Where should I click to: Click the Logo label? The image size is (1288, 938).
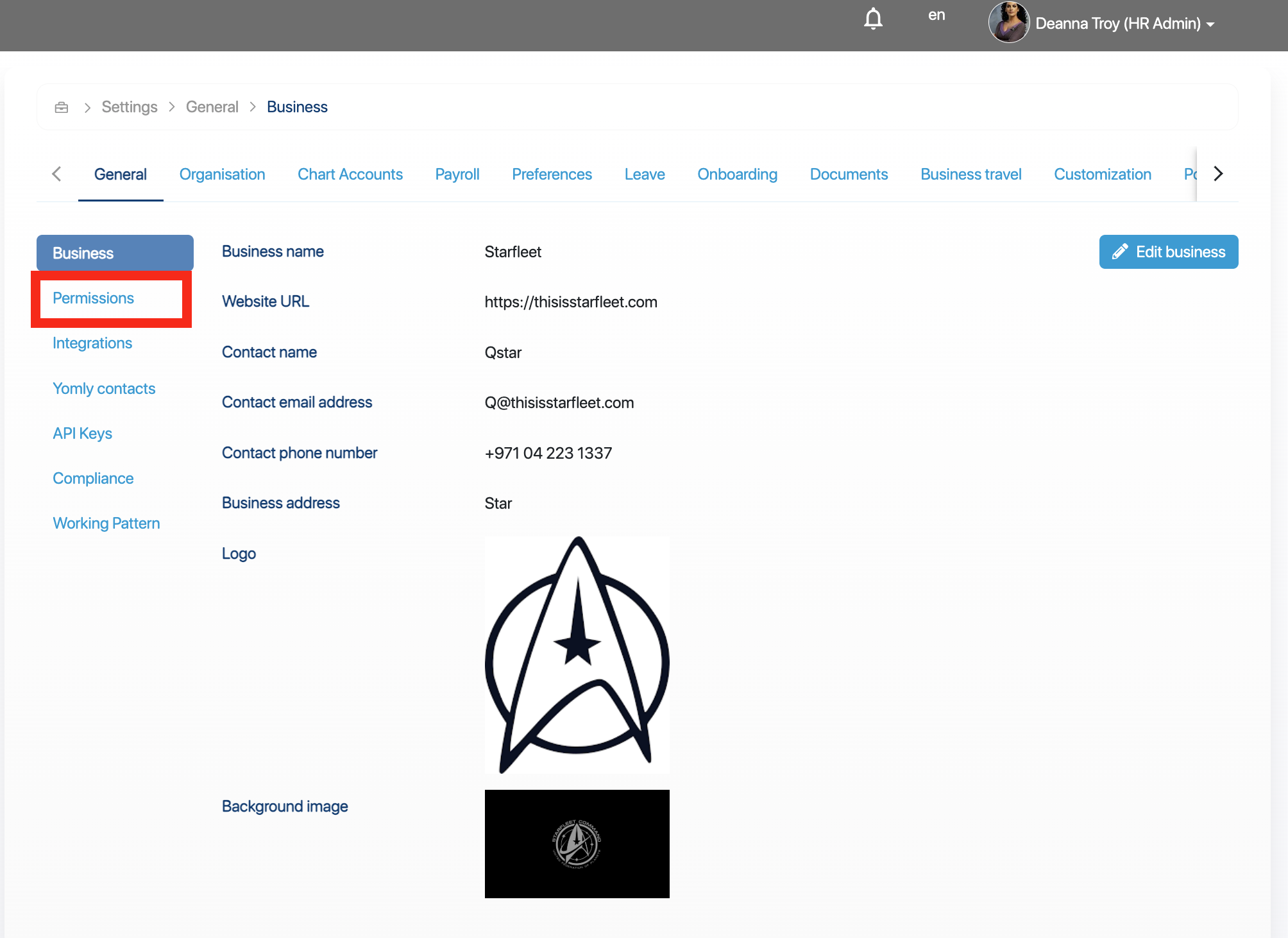pyautogui.click(x=239, y=554)
